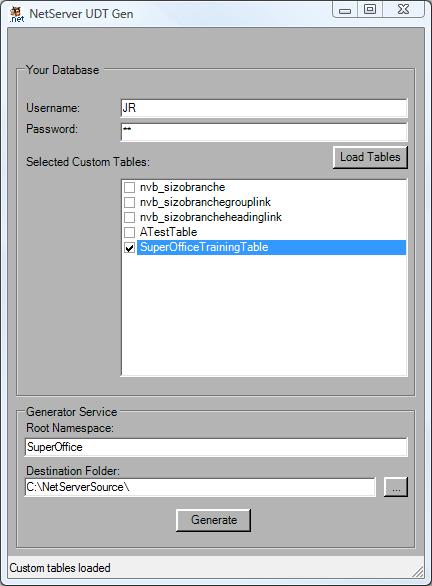Click into the Root Namespace SuperOffice field

tap(216, 447)
